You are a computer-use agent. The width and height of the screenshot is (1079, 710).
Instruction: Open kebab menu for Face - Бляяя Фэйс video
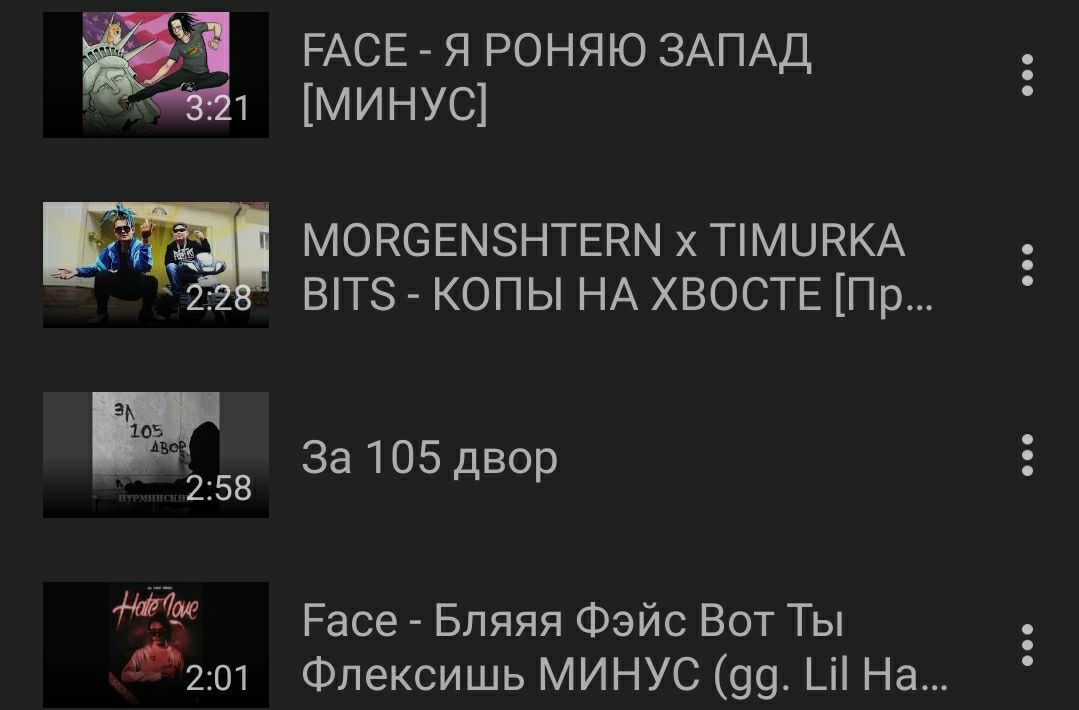(1027, 645)
